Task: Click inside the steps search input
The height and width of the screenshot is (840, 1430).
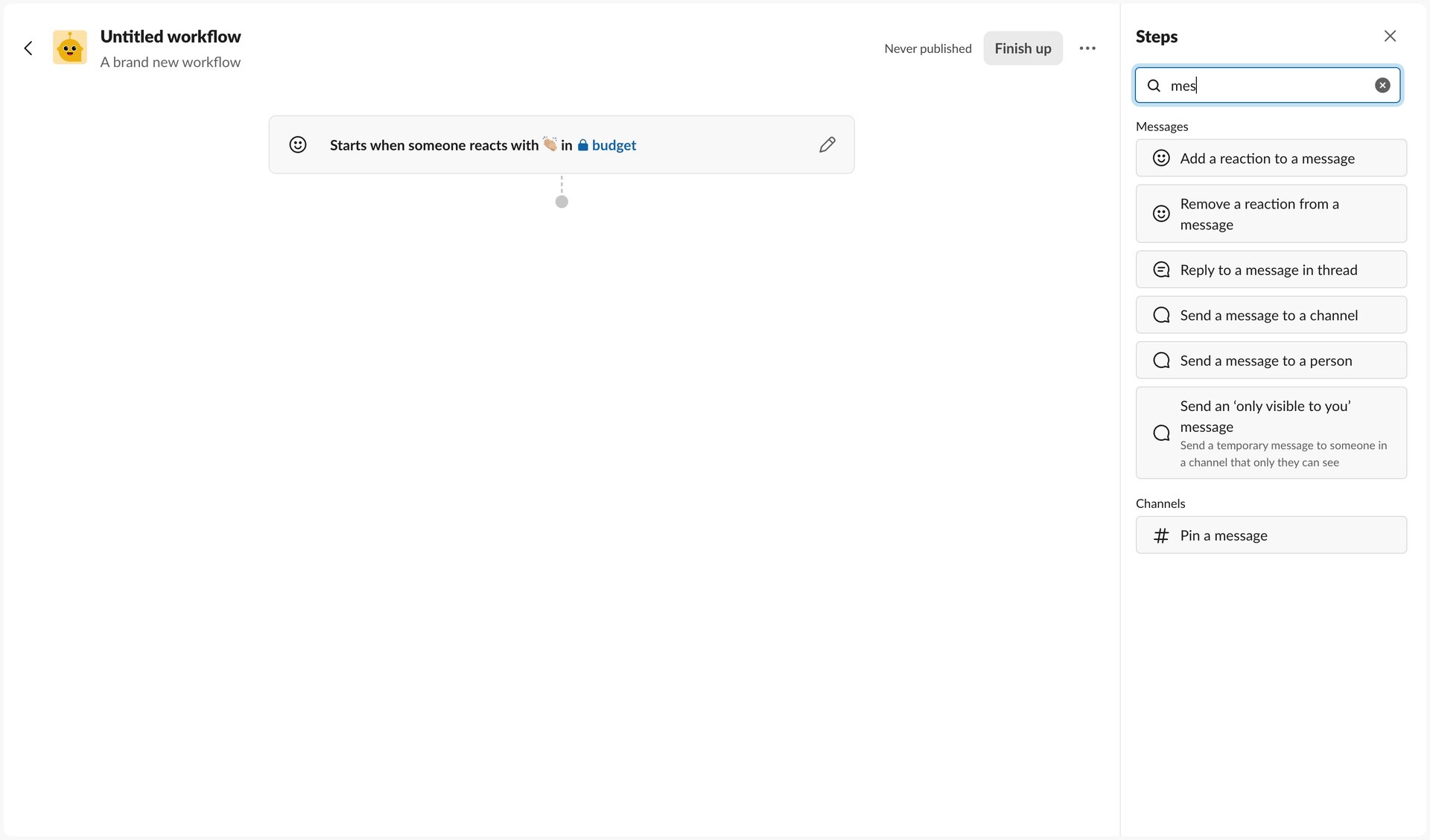Action: click(1266, 85)
